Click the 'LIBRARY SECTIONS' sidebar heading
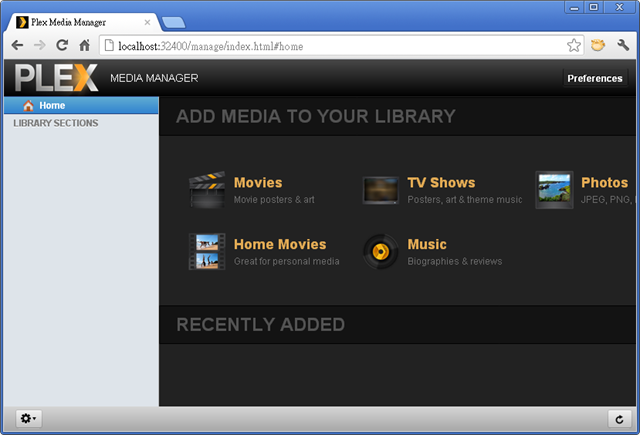The height and width of the screenshot is (435, 640). [56, 123]
